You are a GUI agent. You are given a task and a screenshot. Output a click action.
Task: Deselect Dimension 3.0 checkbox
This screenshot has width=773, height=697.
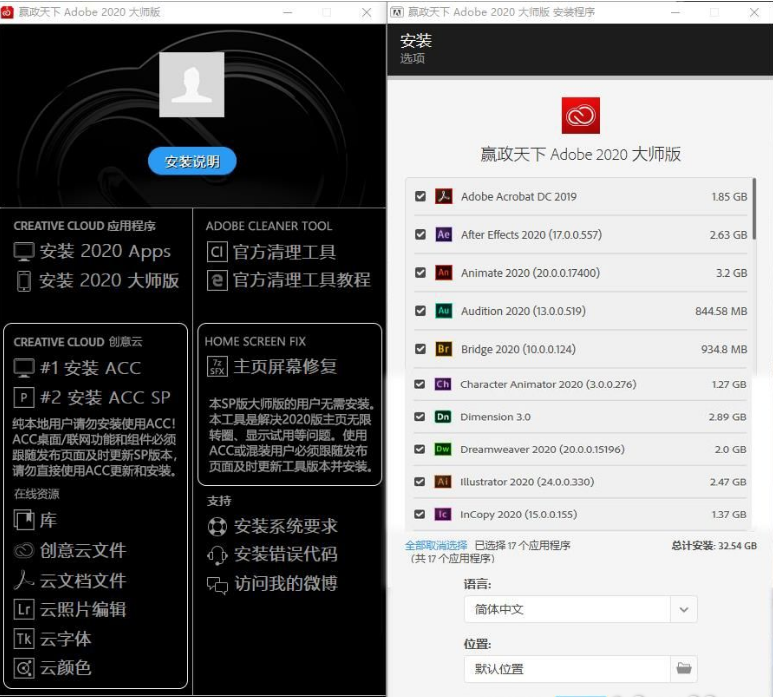point(420,417)
